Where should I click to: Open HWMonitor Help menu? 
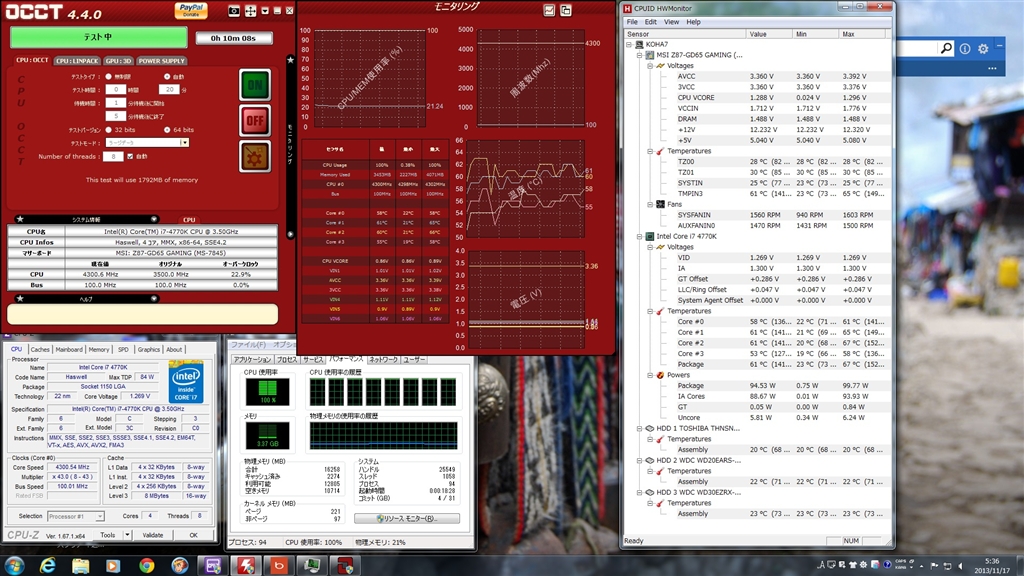(693, 22)
